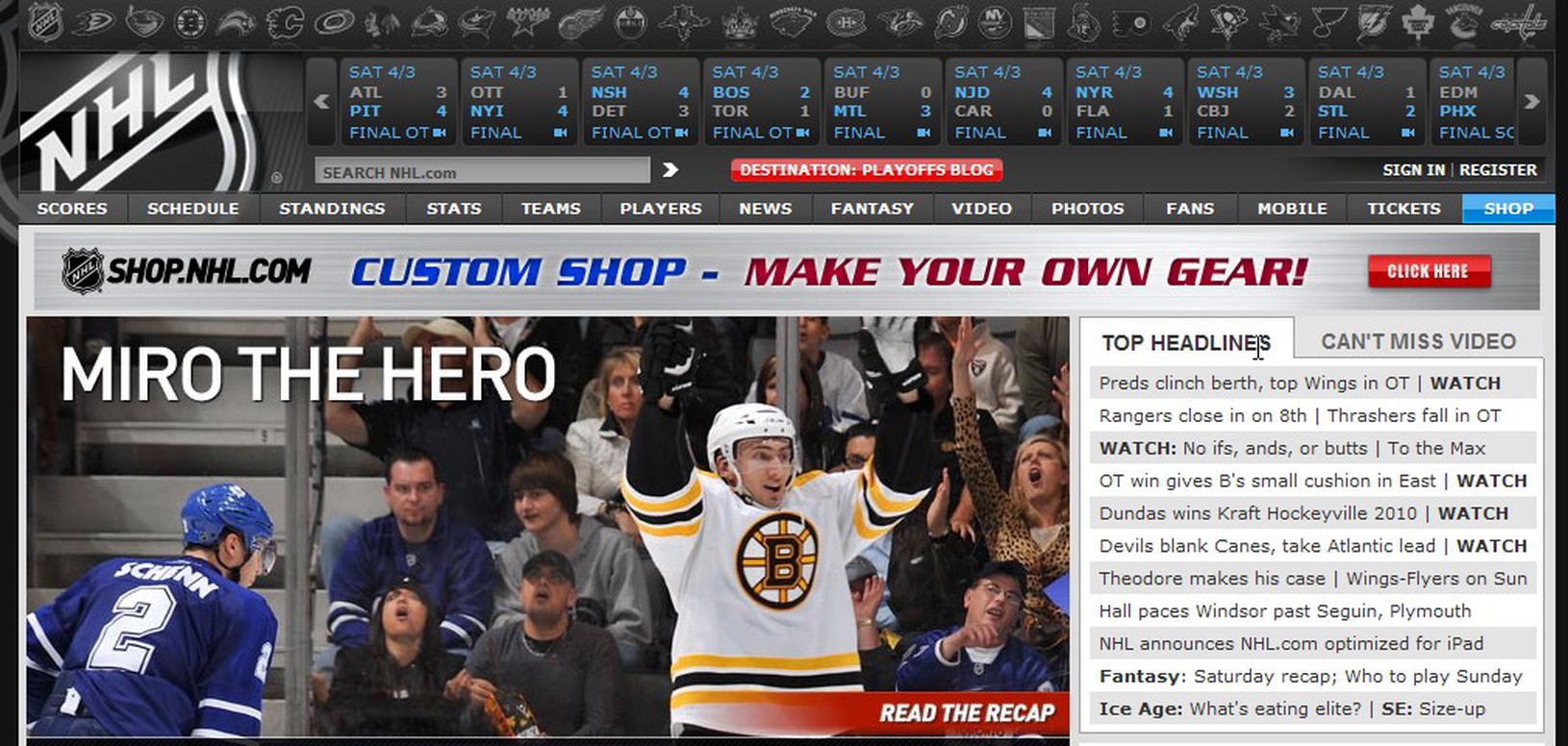Go to the Stats menu
The image size is (1568, 746).
coord(454,209)
